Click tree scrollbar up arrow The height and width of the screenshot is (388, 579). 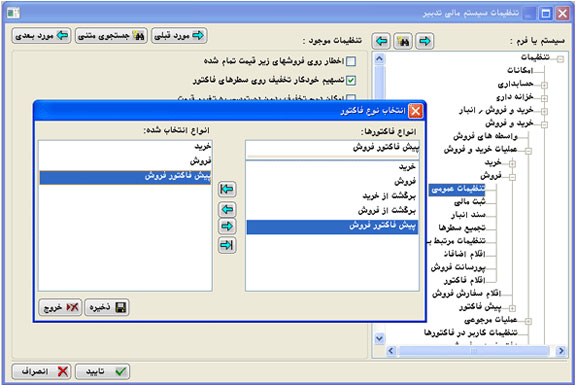pos(379,59)
